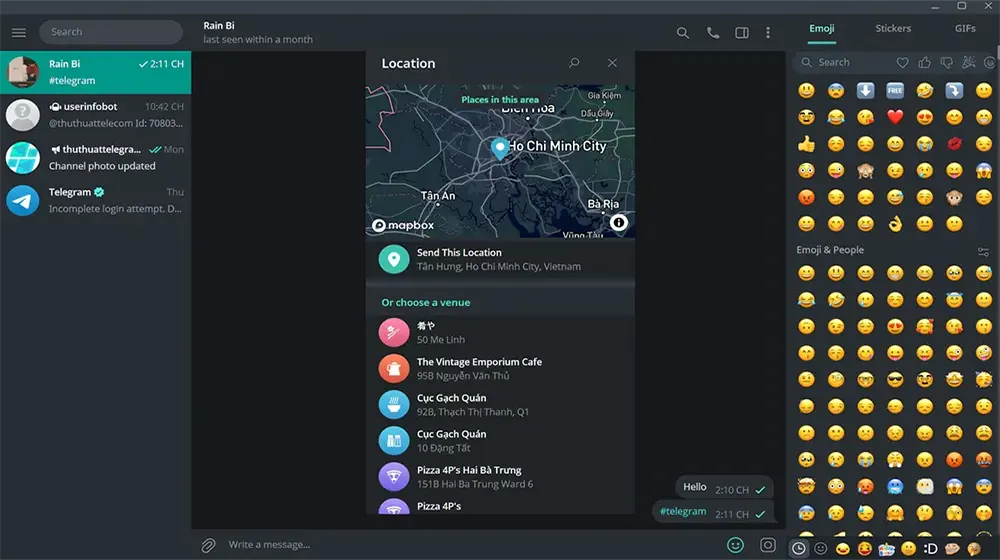Select the duck emoji pack in footer
The width and height of the screenshot is (1000, 560).
(x=842, y=549)
